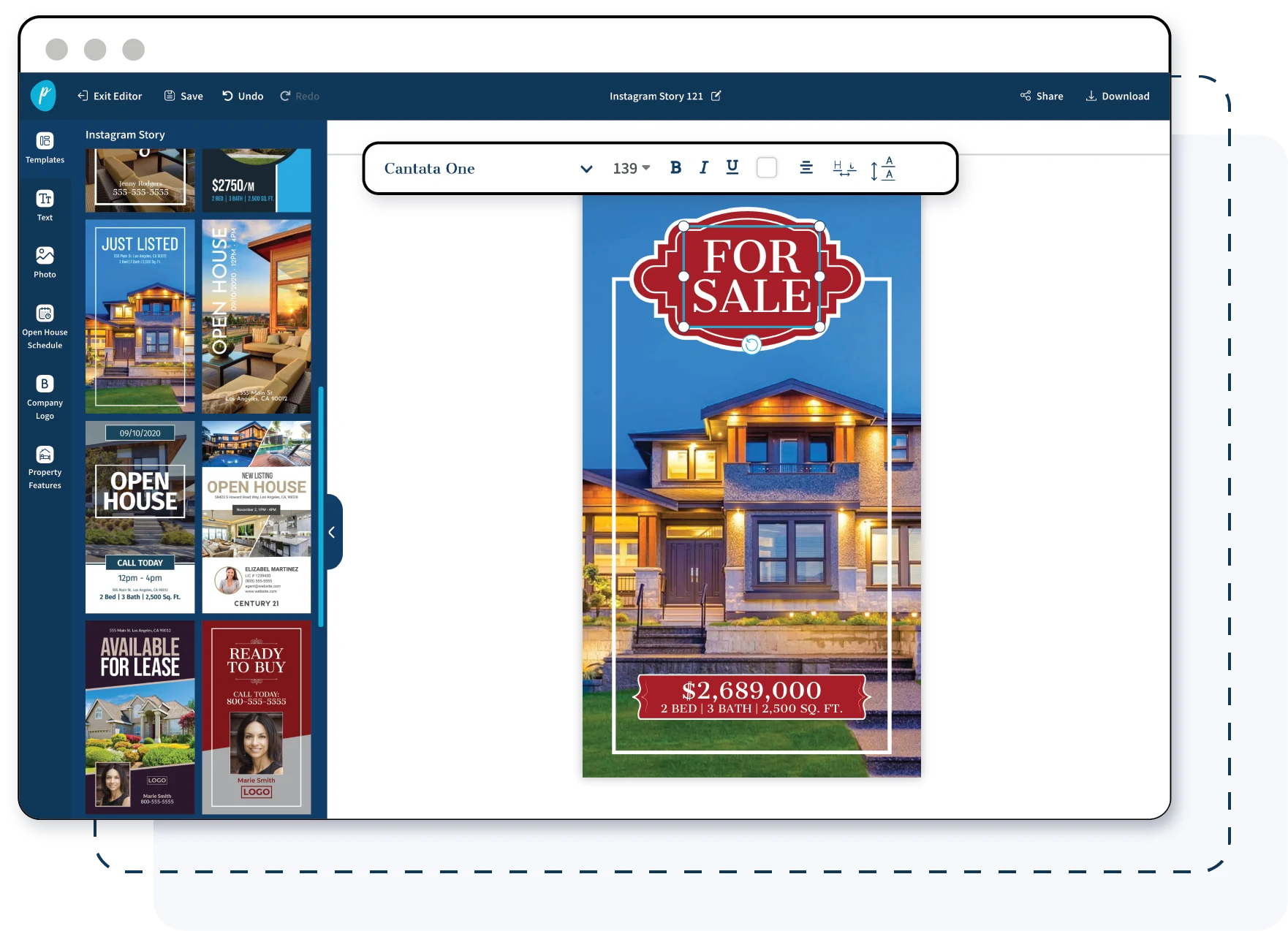
Task: Select the 09/10/2020 OPEN HOUSE template
Action: pyautogui.click(x=140, y=517)
